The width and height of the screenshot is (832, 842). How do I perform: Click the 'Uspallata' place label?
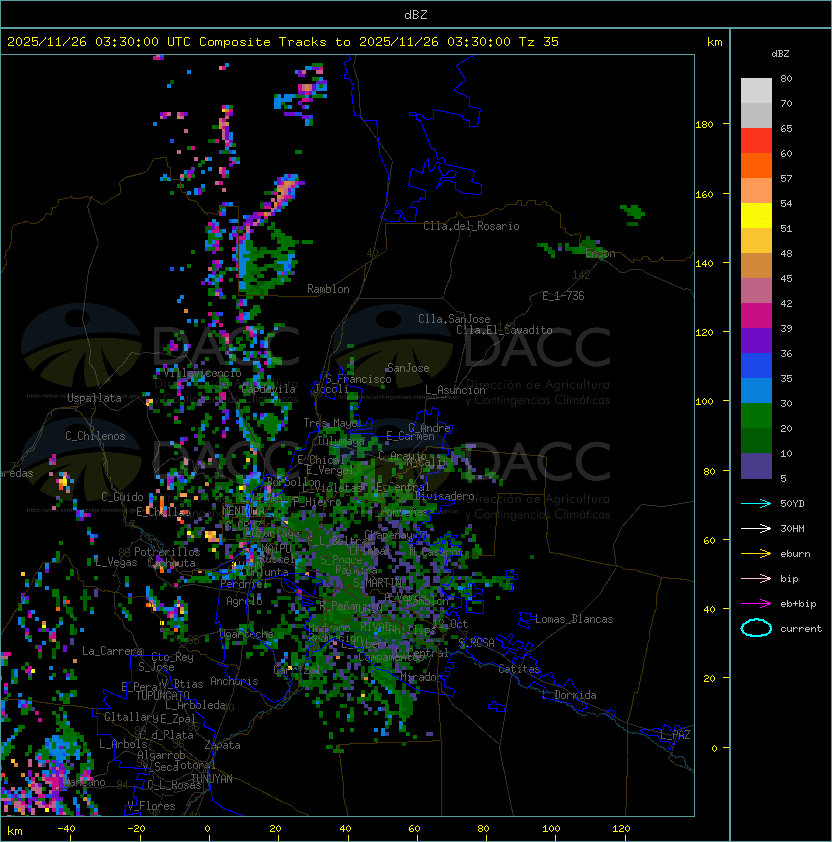pyautogui.click(x=94, y=398)
